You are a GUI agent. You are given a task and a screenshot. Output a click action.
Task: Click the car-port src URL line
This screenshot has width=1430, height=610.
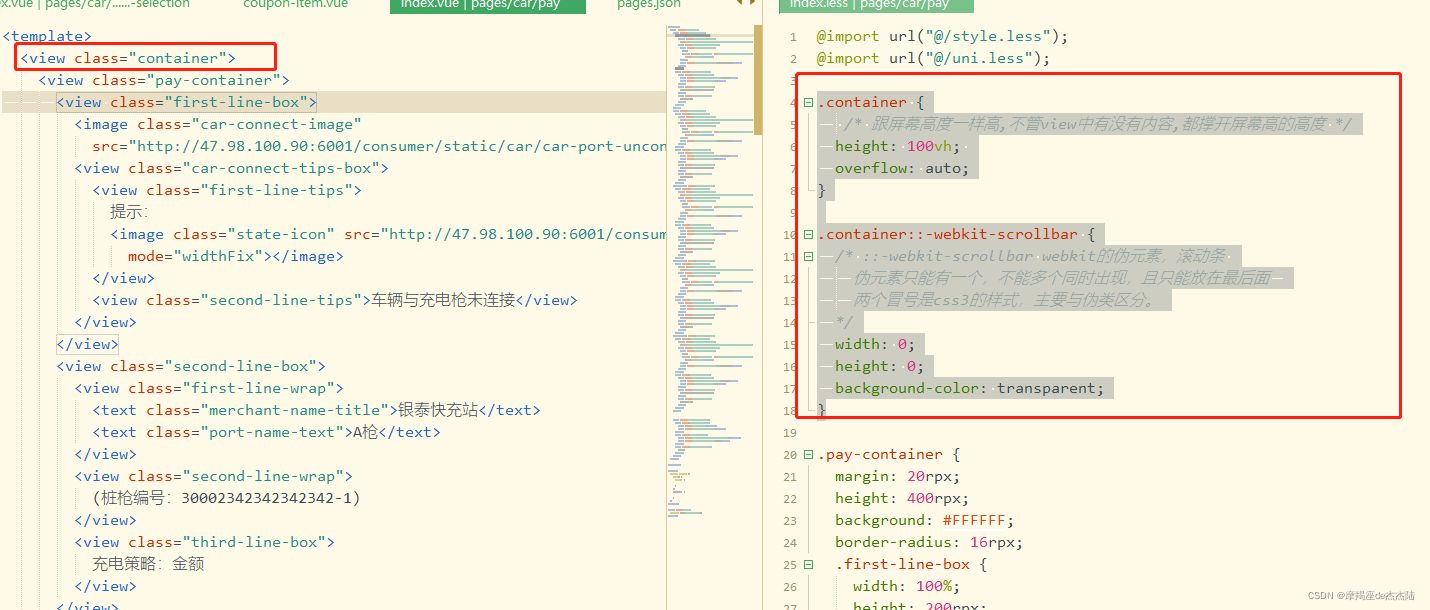379,146
